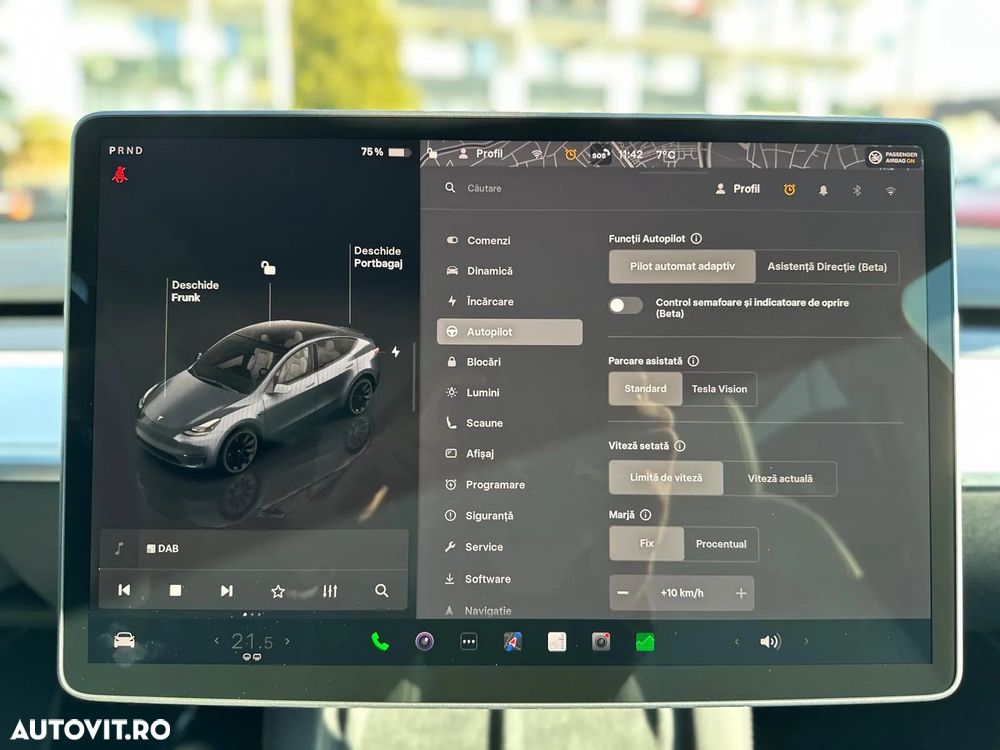The width and height of the screenshot is (1000, 750).
Task: Increase speed offset with plus button
Action: click(740, 593)
